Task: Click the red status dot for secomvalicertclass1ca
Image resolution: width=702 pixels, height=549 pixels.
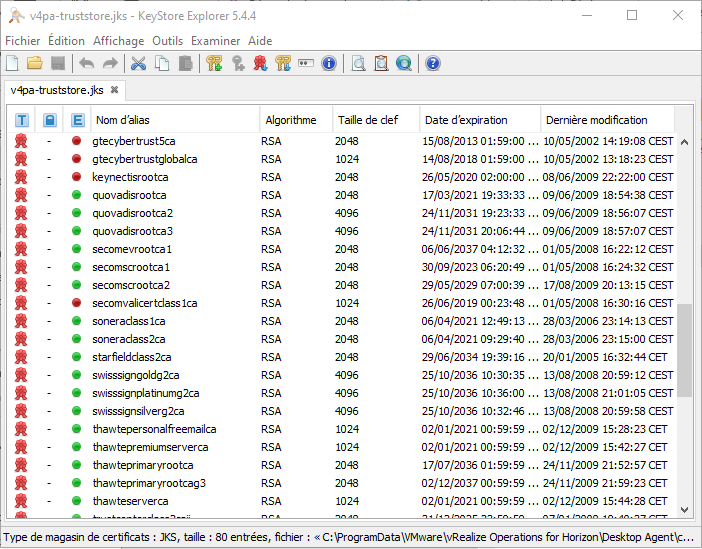Action: pyautogui.click(x=77, y=303)
